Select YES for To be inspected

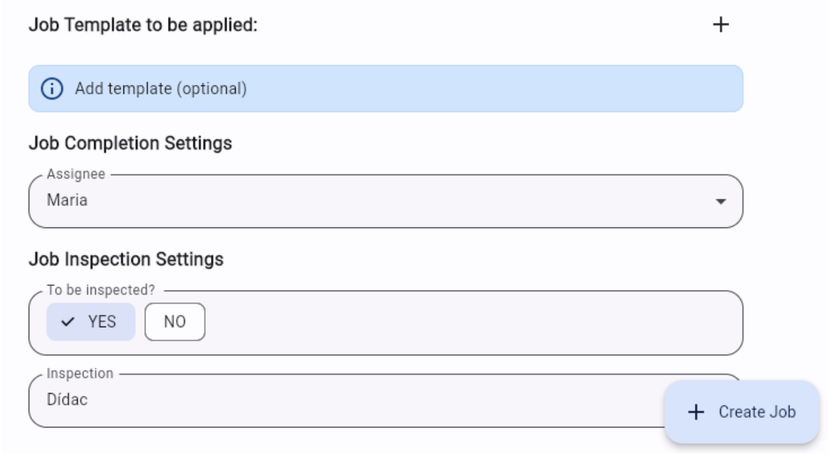point(91,322)
